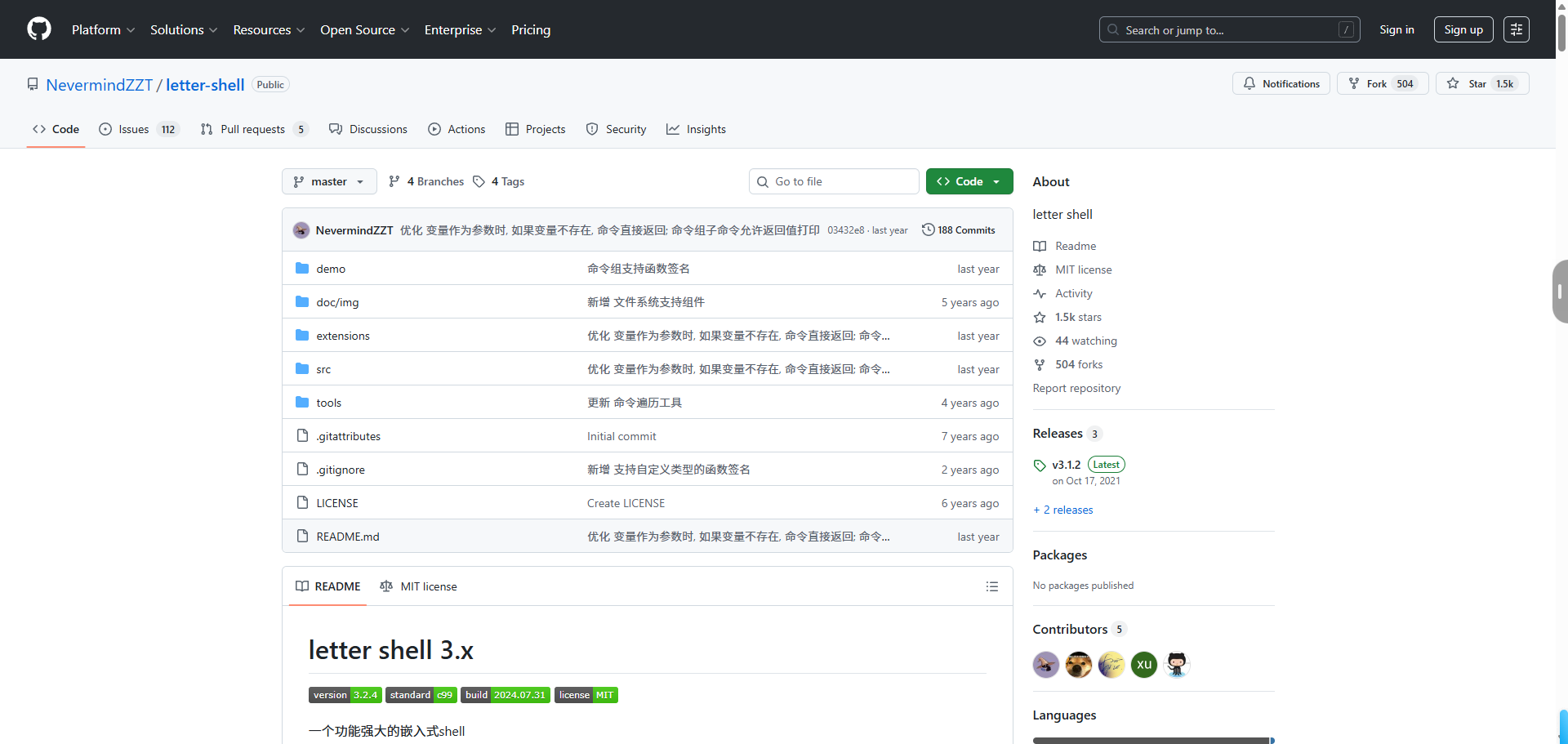
Task: Click the Go to file search field
Action: coord(834,181)
